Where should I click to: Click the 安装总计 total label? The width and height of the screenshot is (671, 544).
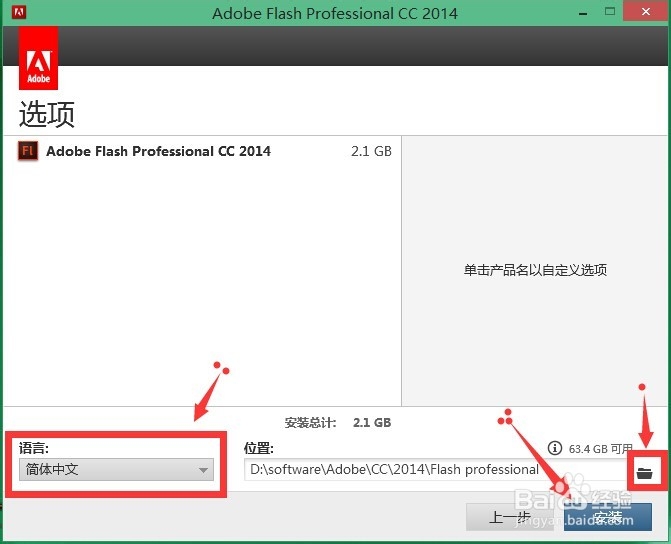click(x=310, y=423)
